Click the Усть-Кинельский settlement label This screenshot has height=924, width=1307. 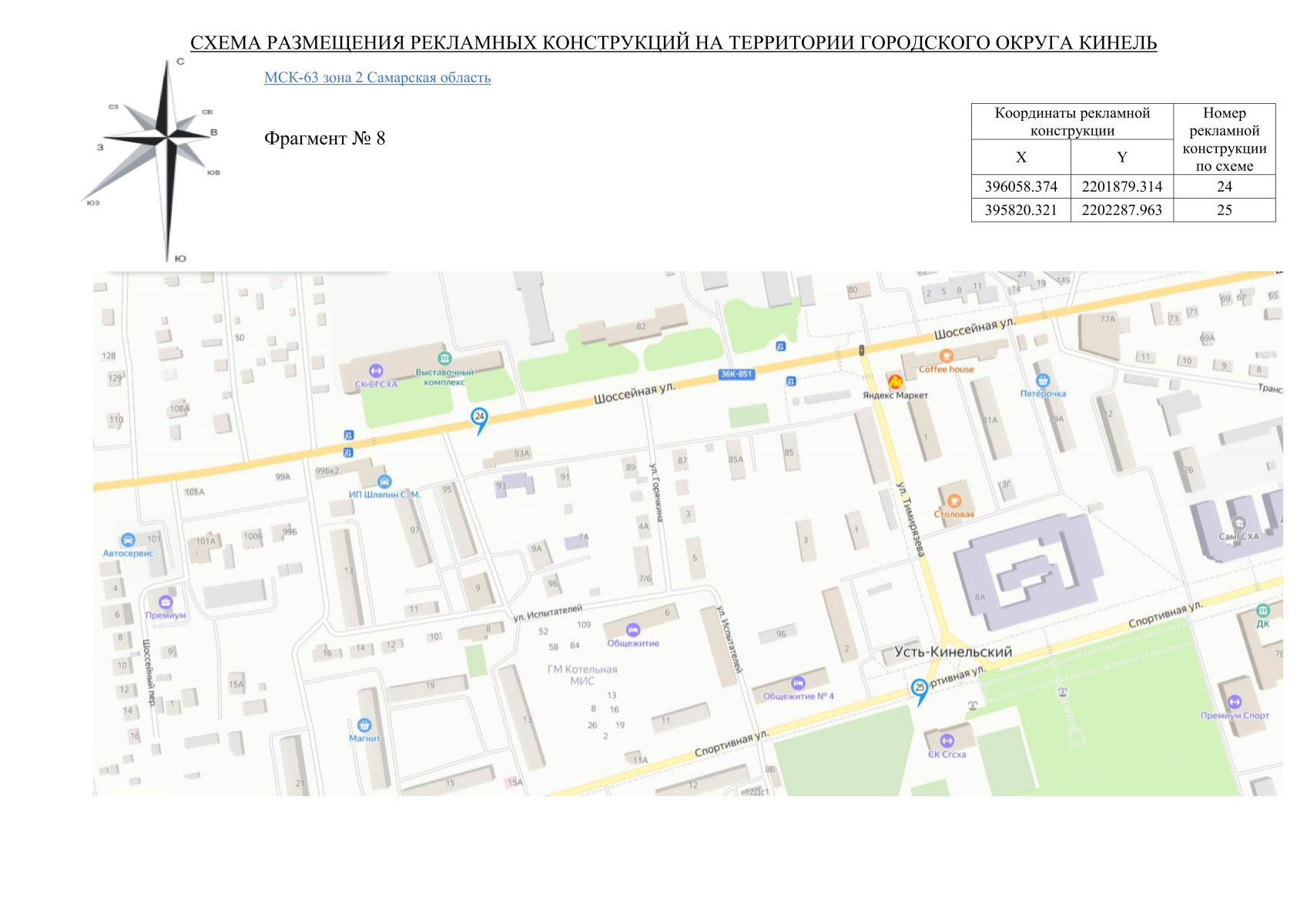point(953,652)
